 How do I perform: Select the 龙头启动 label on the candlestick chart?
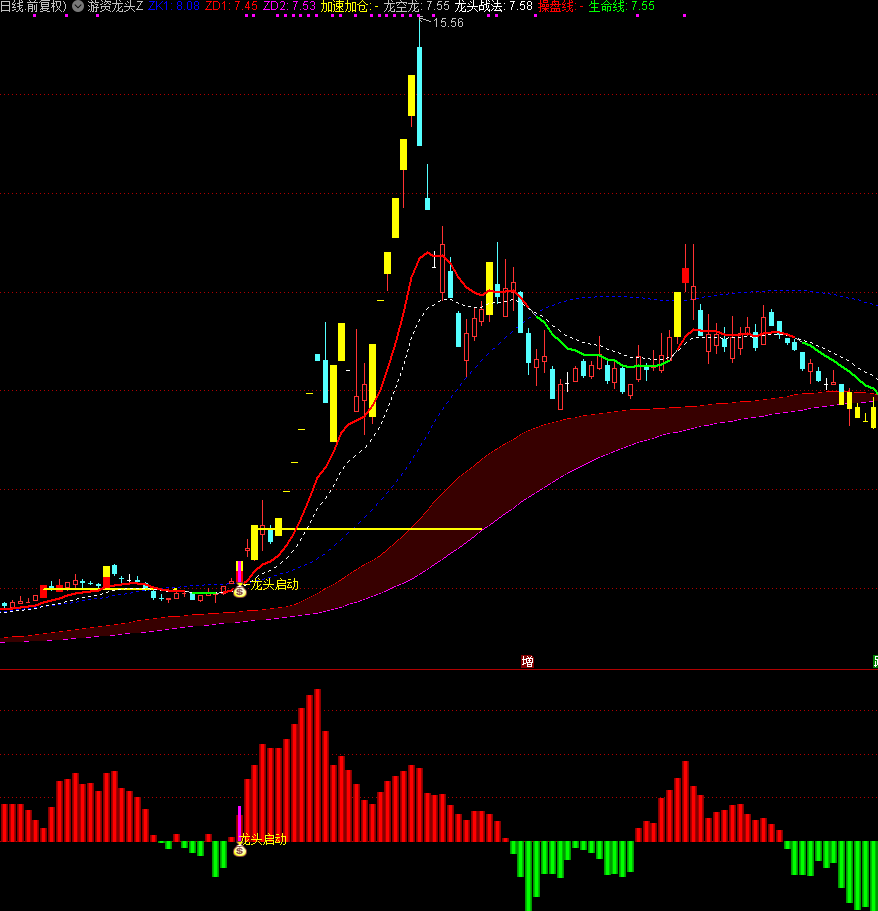(x=275, y=584)
